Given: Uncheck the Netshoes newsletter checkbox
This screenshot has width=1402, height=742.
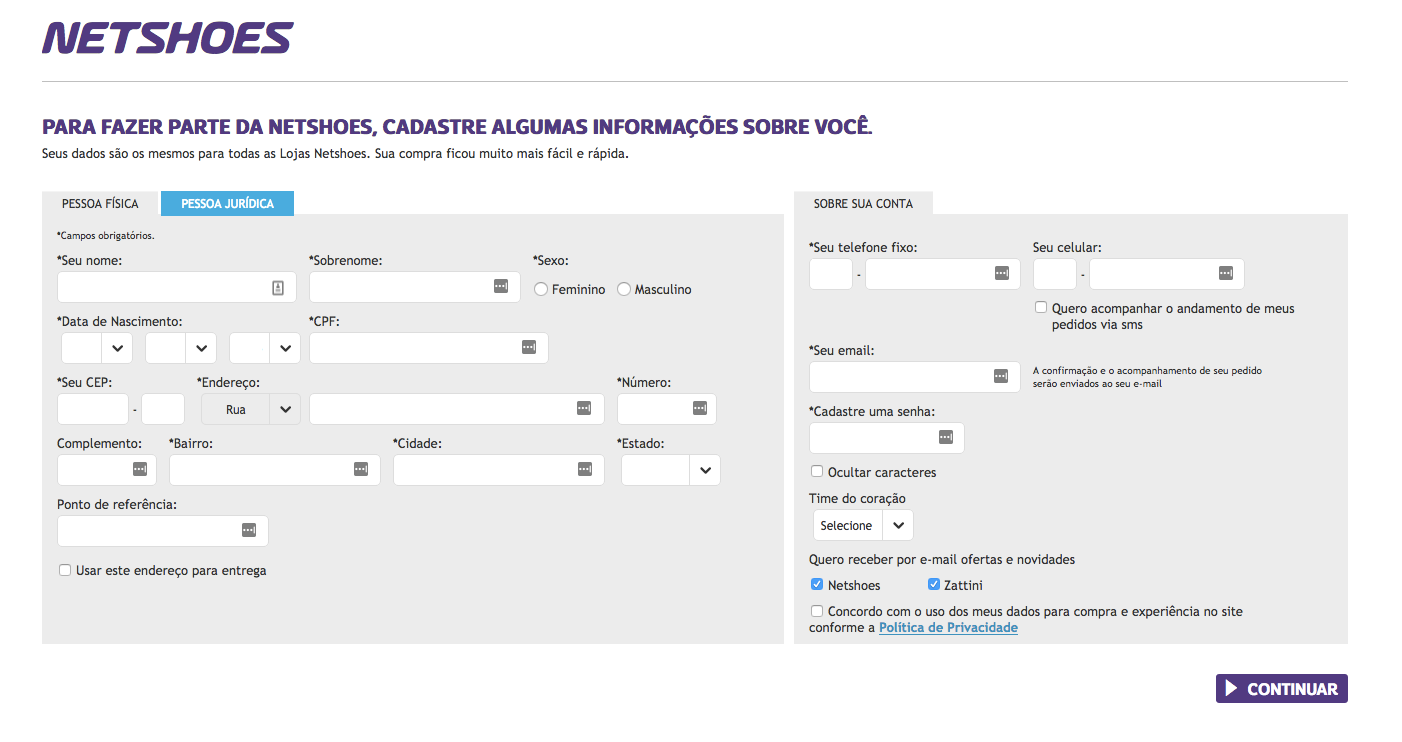Looking at the screenshot, I should [817, 584].
